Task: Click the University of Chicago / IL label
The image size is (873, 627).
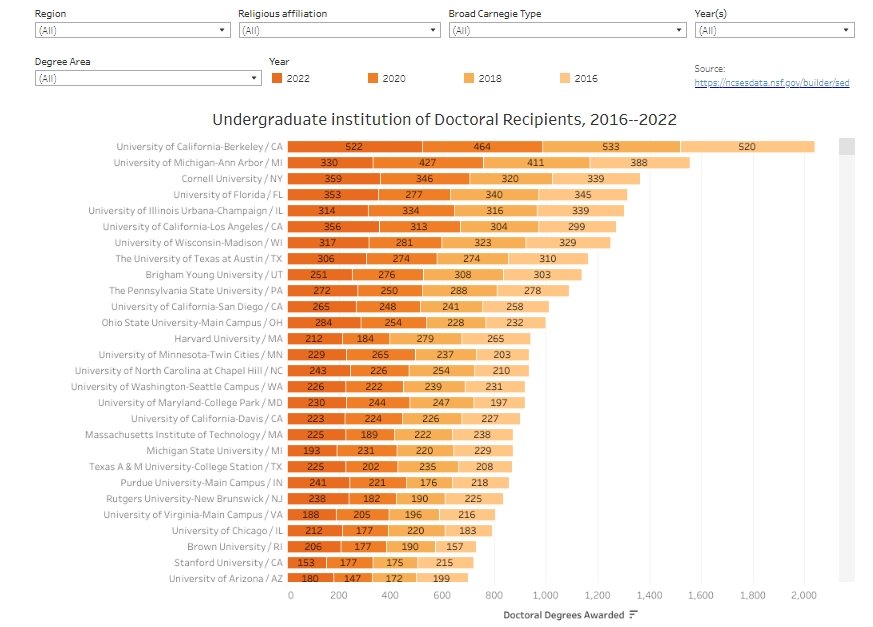Action: click(x=227, y=531)
